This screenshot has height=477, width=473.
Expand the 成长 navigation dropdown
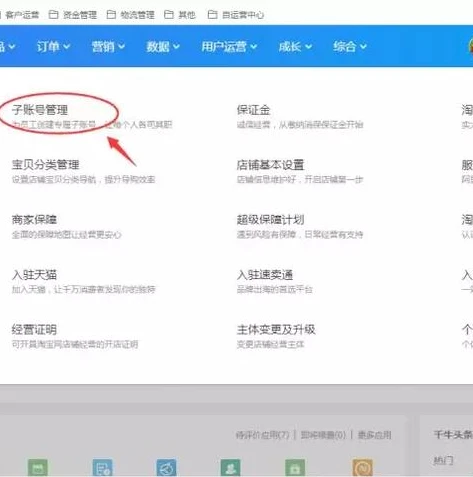tap(295, 46)
